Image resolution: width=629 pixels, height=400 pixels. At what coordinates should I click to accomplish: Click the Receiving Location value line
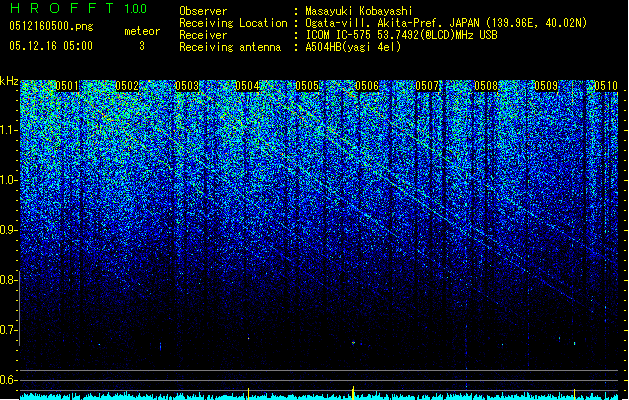pos(446,23)
